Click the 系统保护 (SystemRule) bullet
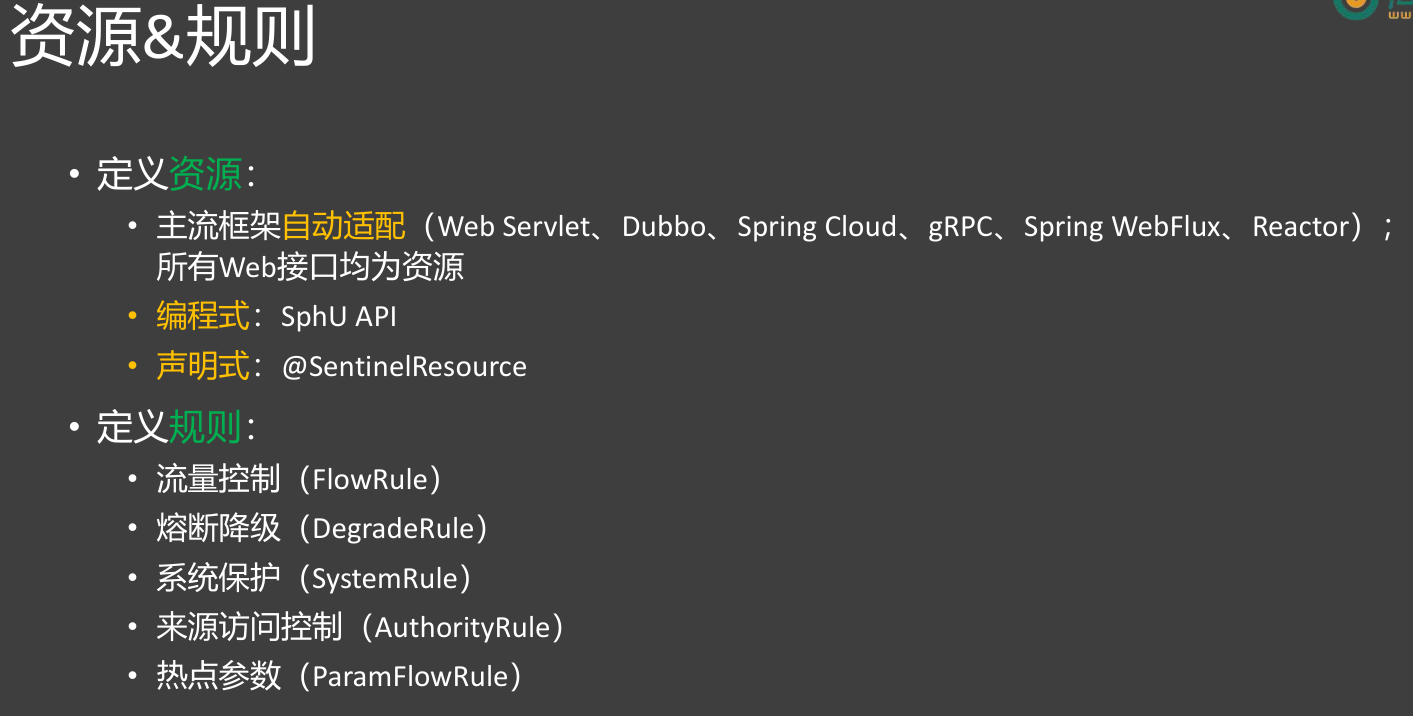The width and height of the screenshot is (1413, 716). click(313, 578)
